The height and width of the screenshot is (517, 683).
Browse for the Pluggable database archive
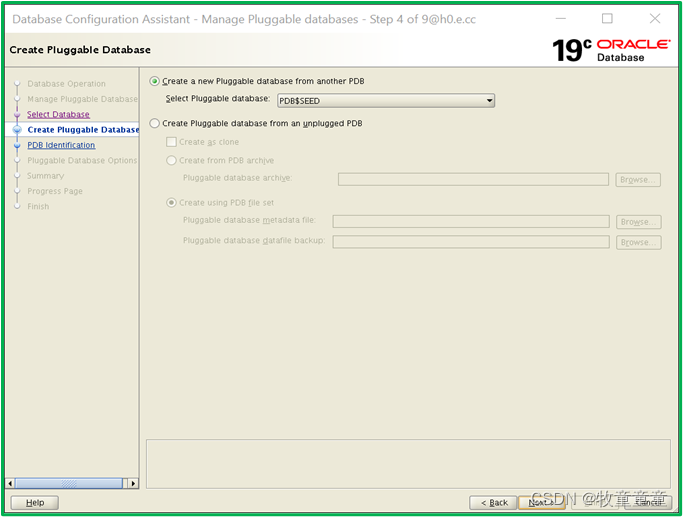(638, 179)
